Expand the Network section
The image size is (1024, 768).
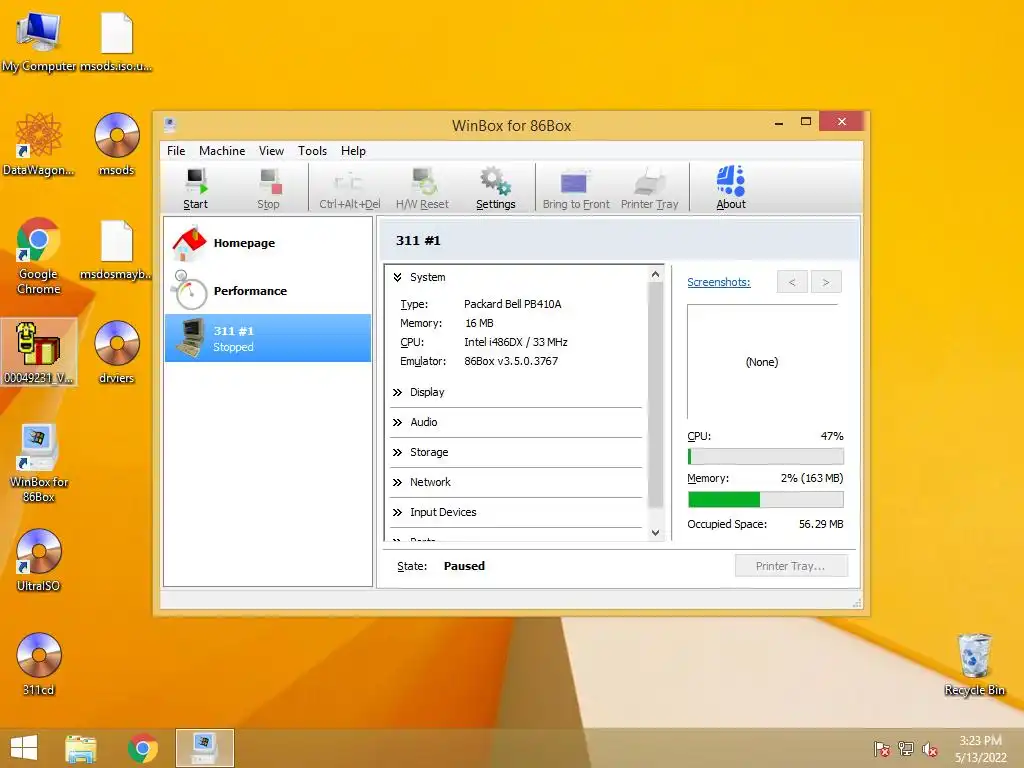pos(397,483)
